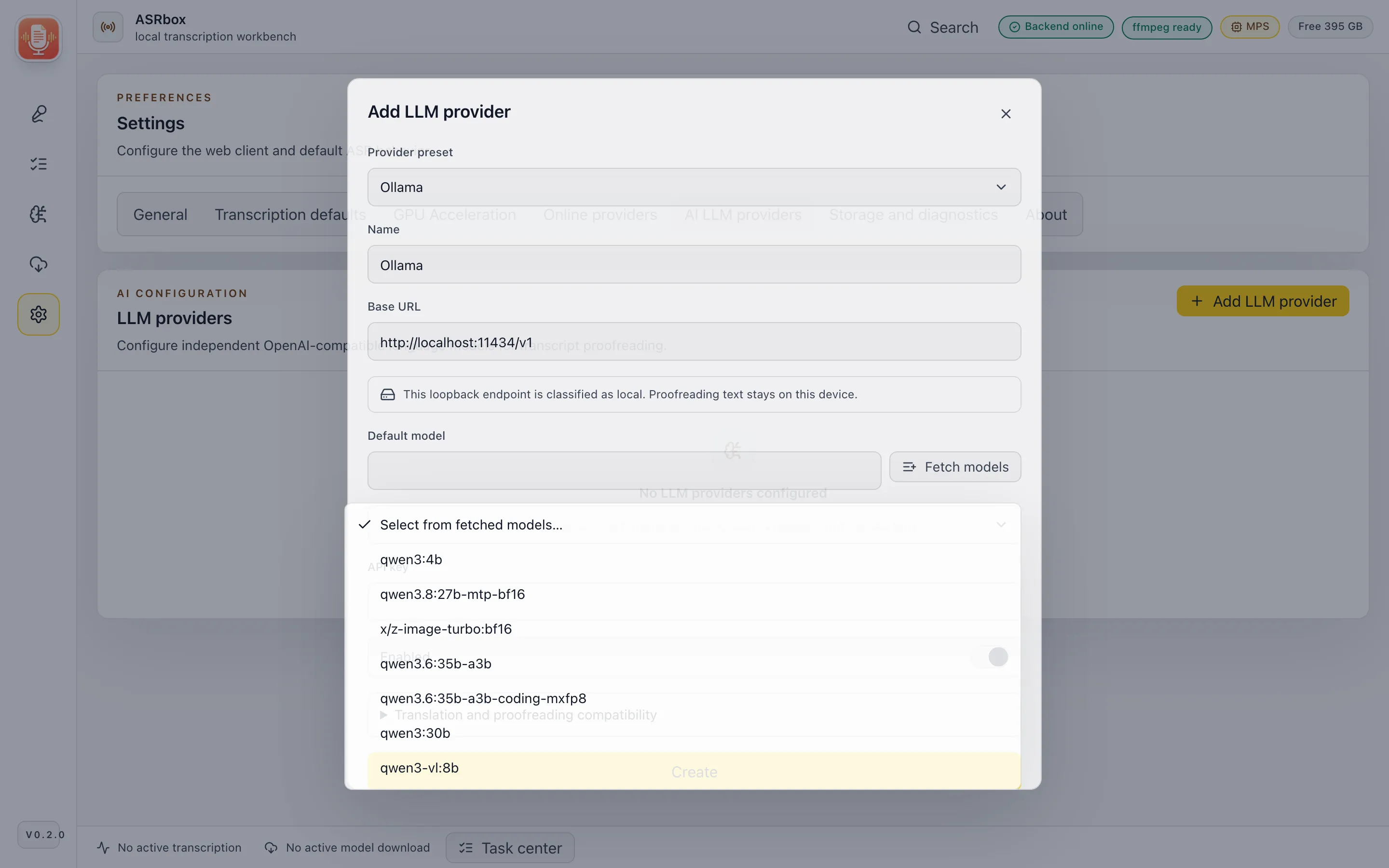The image size is (1389, 868).
Task: Click the chip icon in MPS badge
Action: (x=1236, y=27)
